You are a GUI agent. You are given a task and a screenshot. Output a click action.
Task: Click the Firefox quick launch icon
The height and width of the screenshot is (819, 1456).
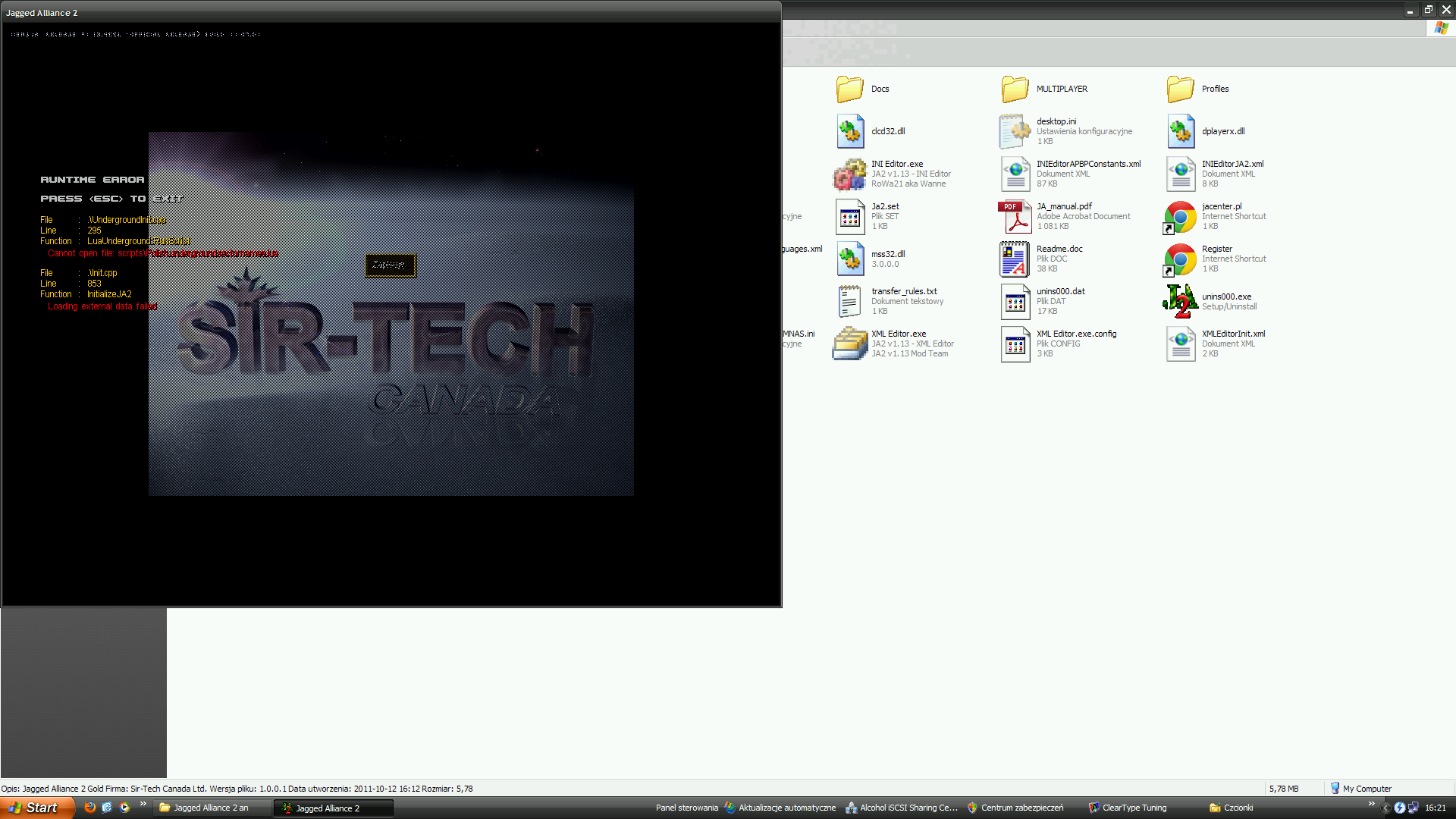(x=90, y=808)
